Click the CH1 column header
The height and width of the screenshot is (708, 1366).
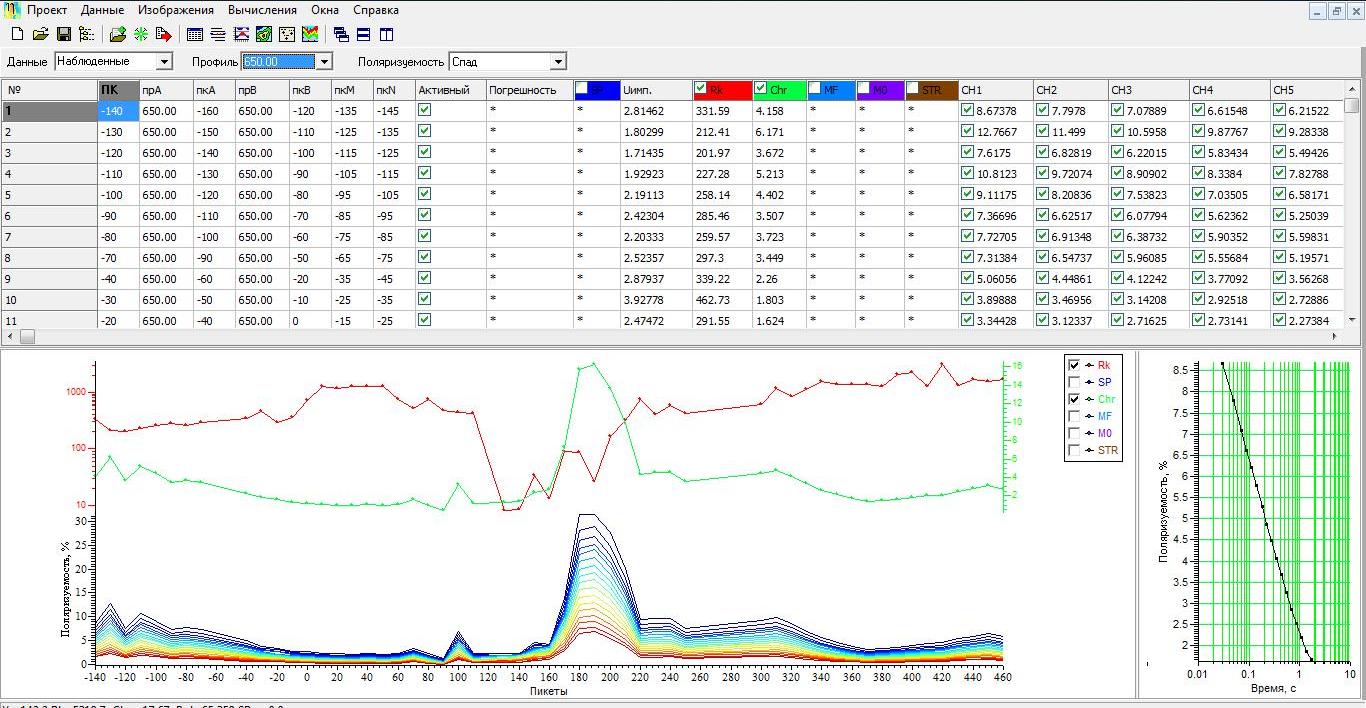pos(995,90)
